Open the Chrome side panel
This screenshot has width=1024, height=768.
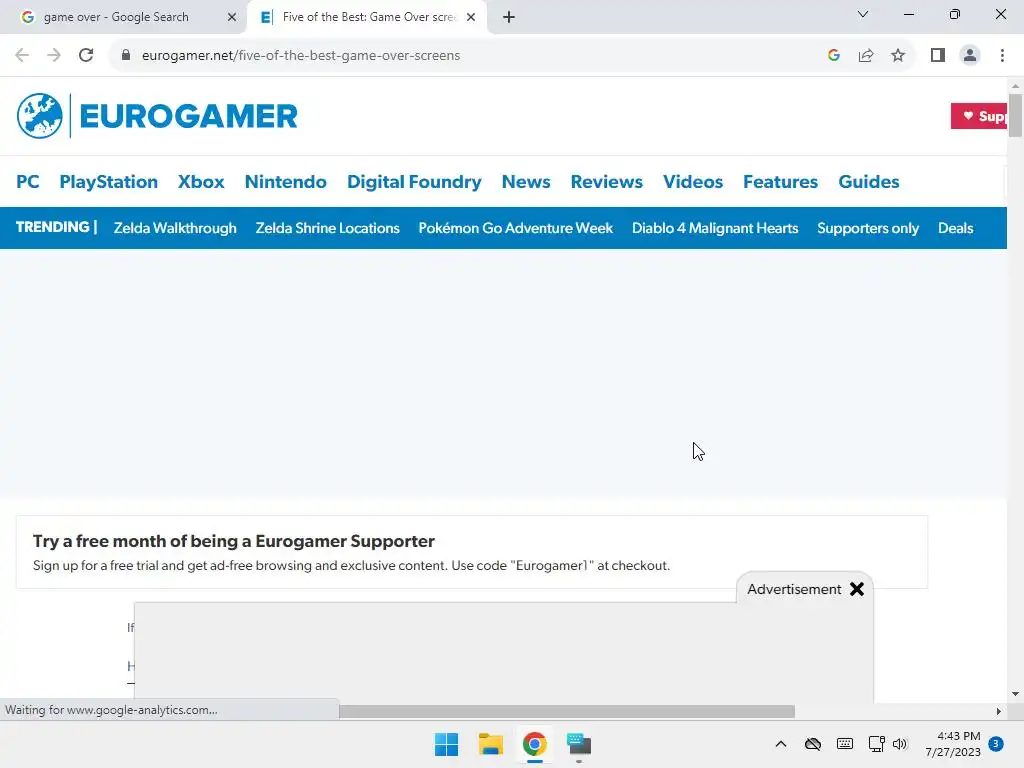pos(938,56)
